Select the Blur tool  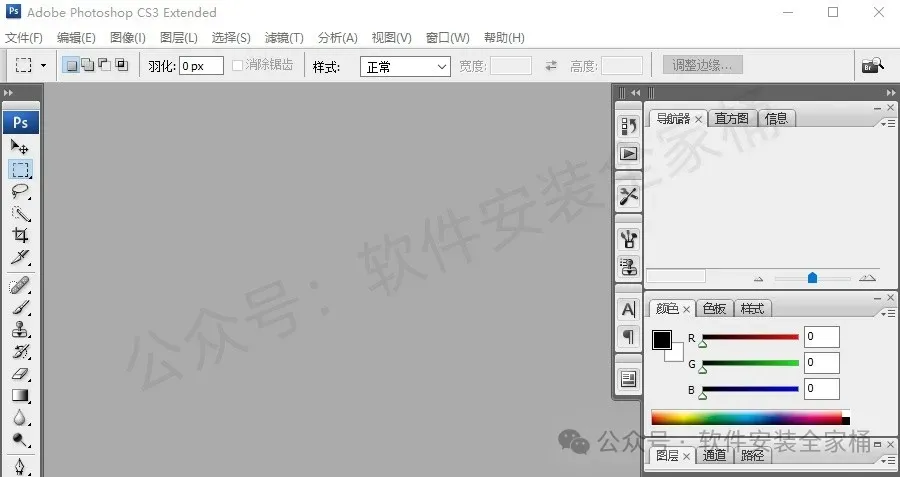[x=20, y=417]
